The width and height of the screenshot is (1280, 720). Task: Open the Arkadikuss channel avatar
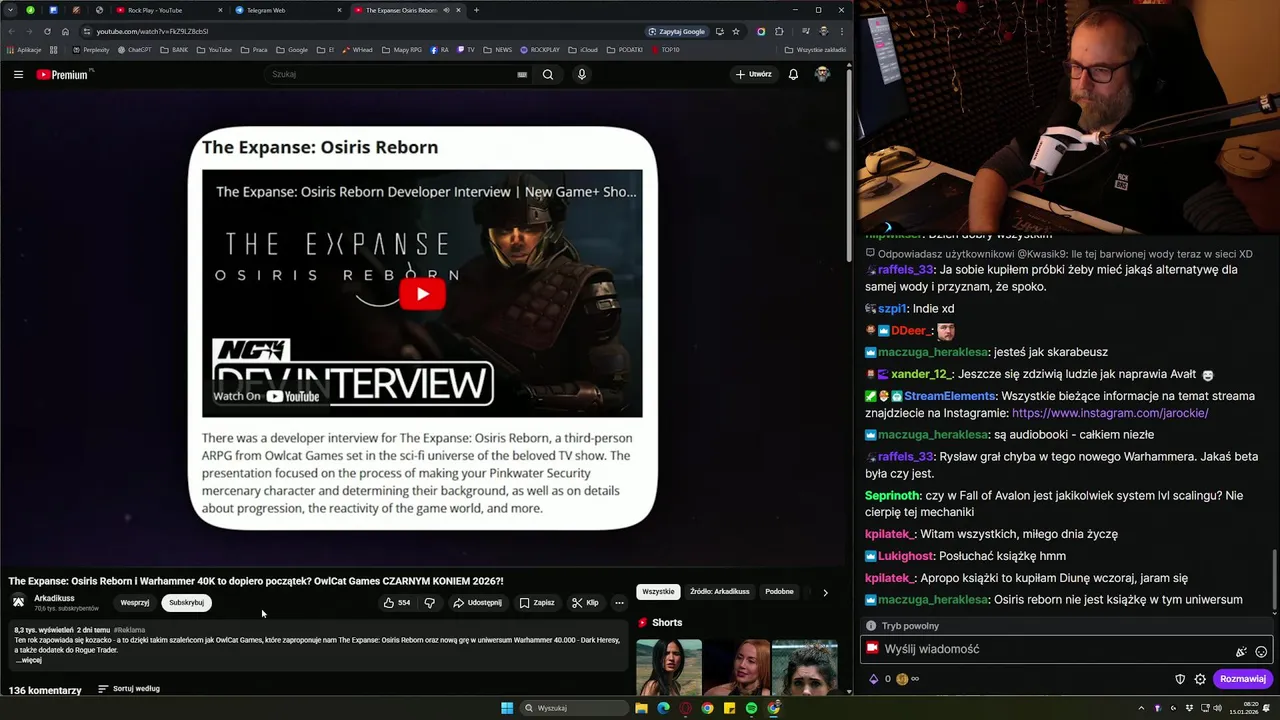[18, 602]
